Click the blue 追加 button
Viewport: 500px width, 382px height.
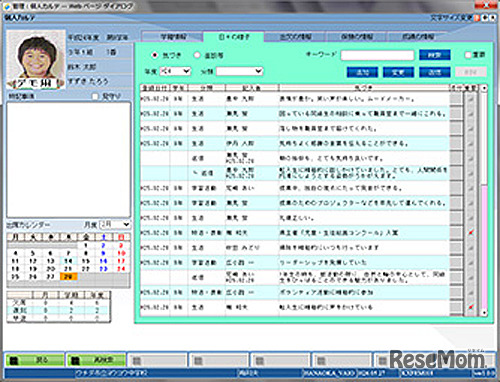coord(362,72)
